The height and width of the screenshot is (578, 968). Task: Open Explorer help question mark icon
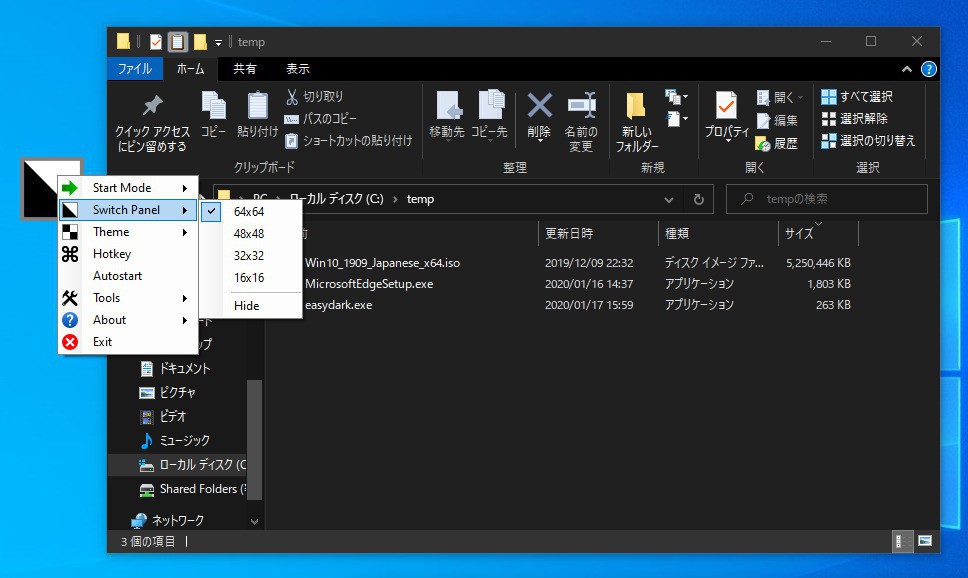pyautogui.click(x=928, y=69)
